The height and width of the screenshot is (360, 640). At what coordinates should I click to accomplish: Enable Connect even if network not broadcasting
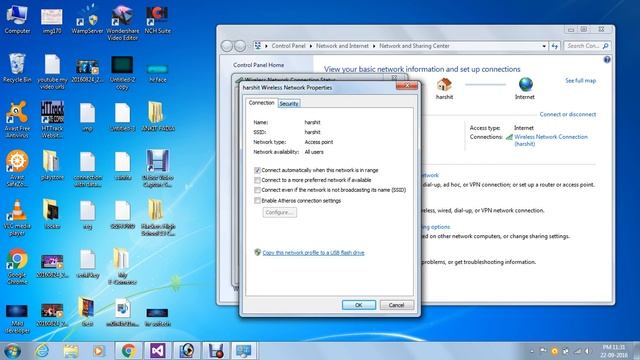257,190
